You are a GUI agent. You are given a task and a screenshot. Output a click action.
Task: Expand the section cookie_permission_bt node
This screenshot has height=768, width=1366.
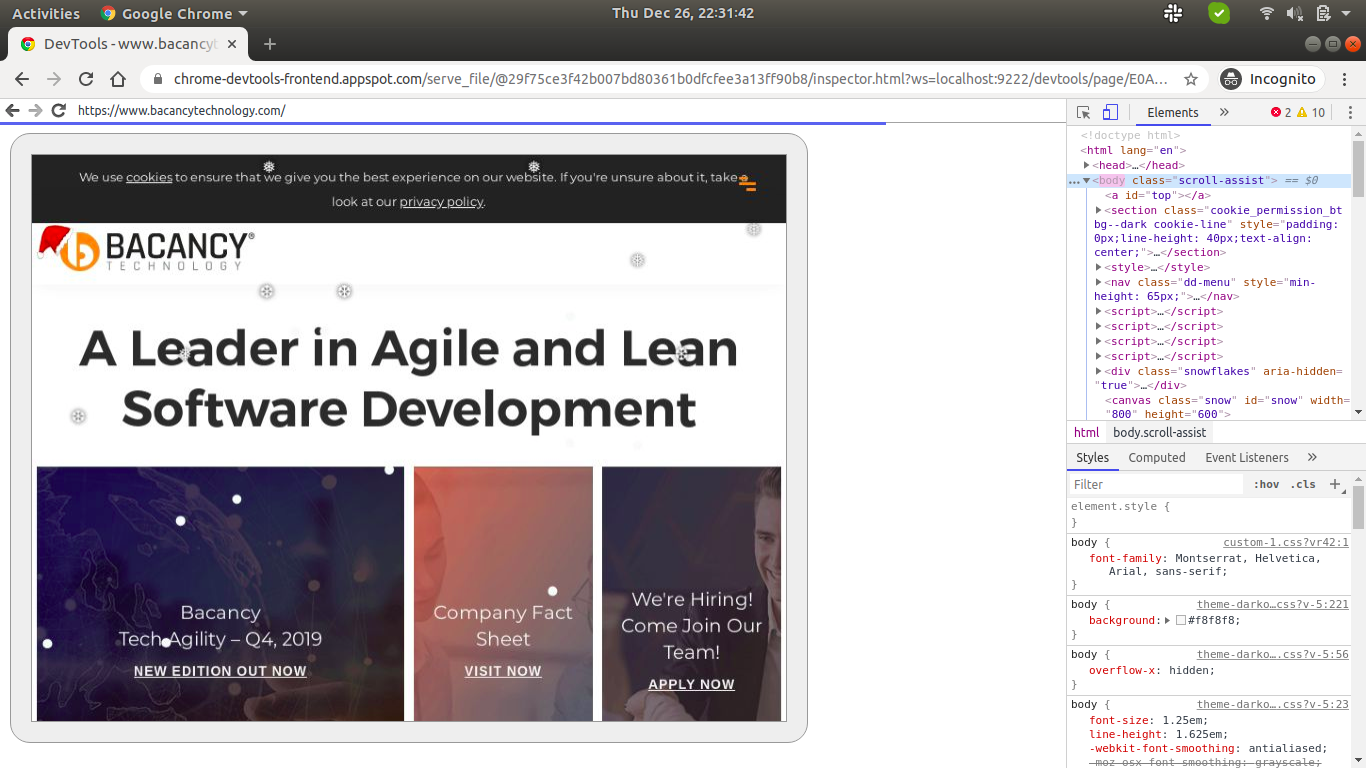(x=1099, y=210)
